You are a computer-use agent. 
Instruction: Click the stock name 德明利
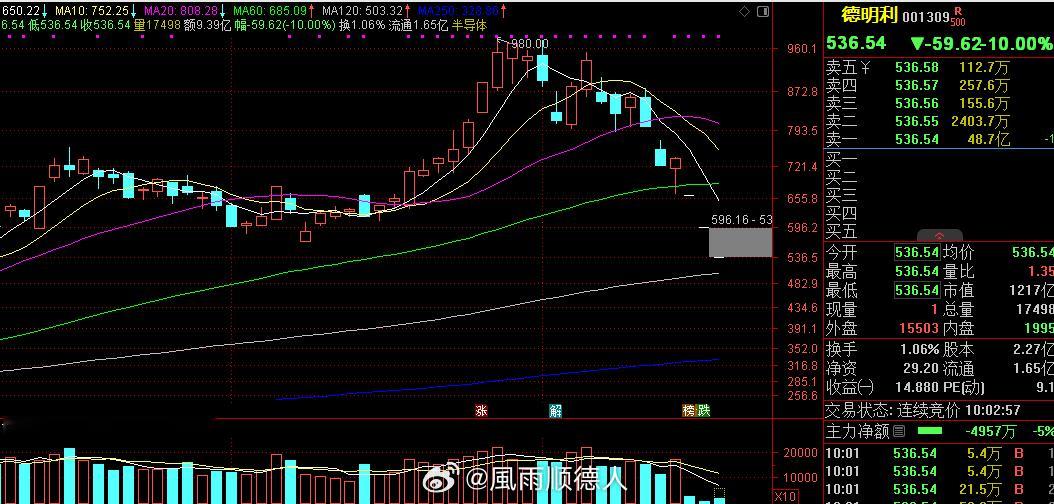pyautogui.click(x=870, y=15)
